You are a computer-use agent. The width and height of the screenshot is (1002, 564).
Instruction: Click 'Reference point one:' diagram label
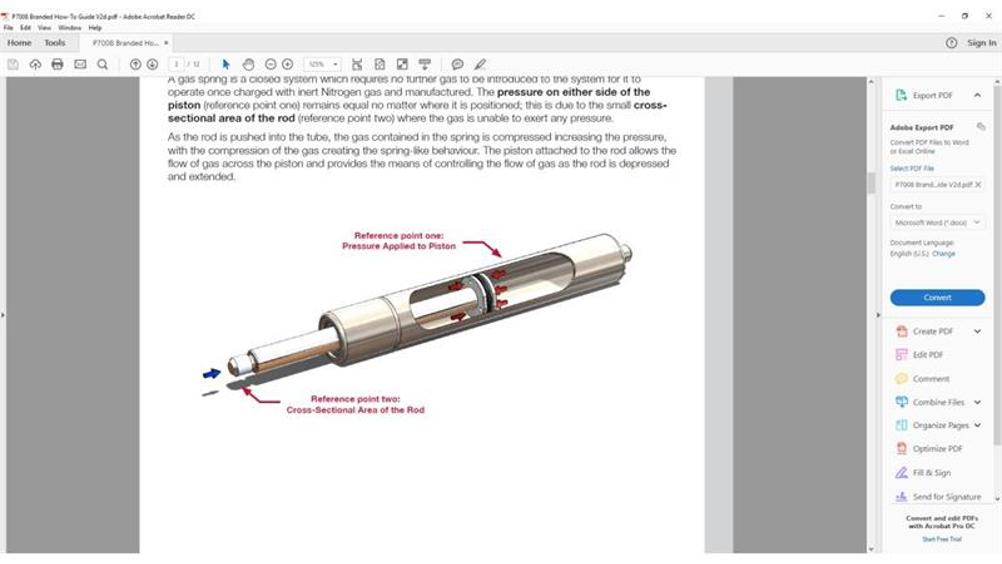tap(399, 236)
